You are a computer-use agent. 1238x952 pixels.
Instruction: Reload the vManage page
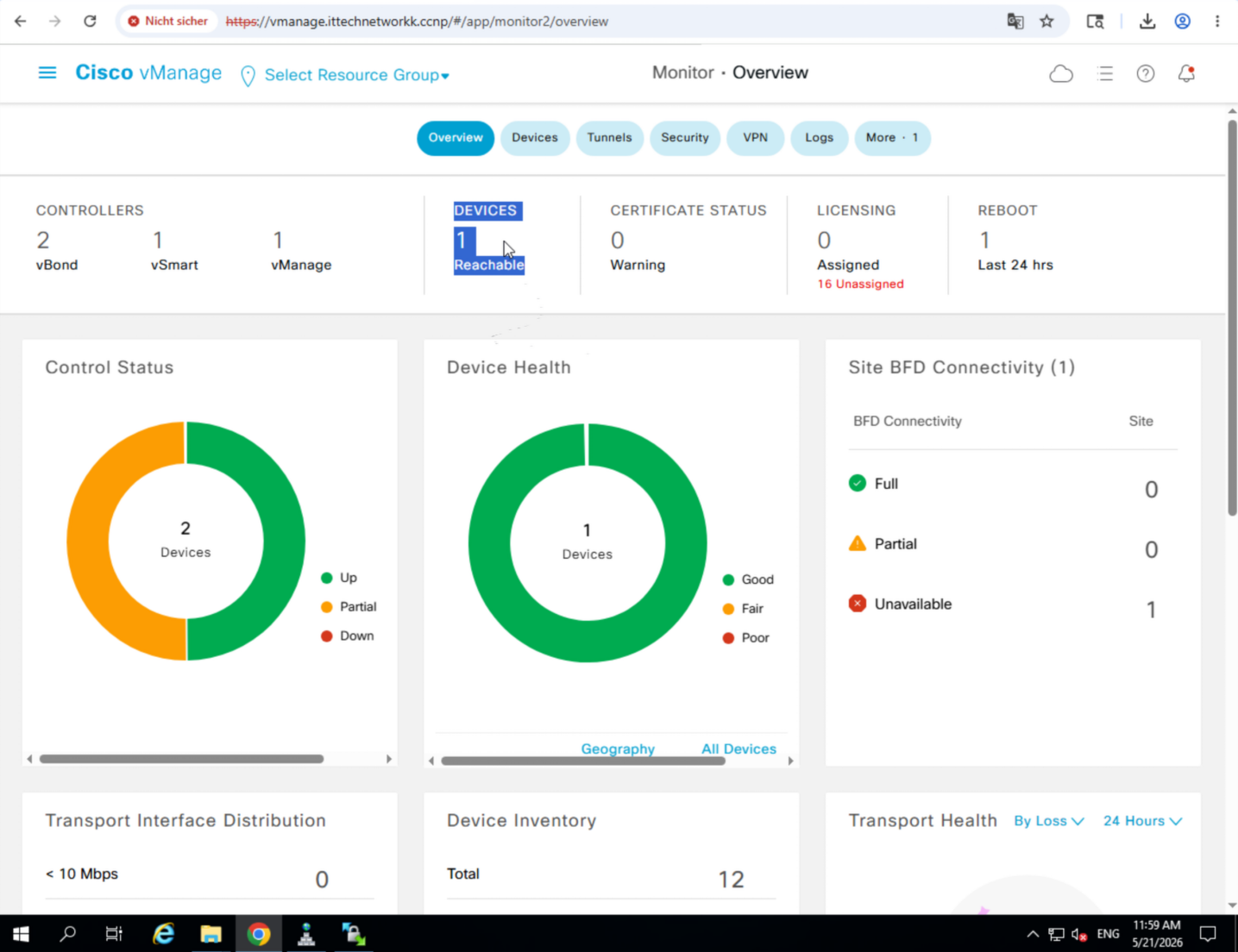(x=90, y=21)
